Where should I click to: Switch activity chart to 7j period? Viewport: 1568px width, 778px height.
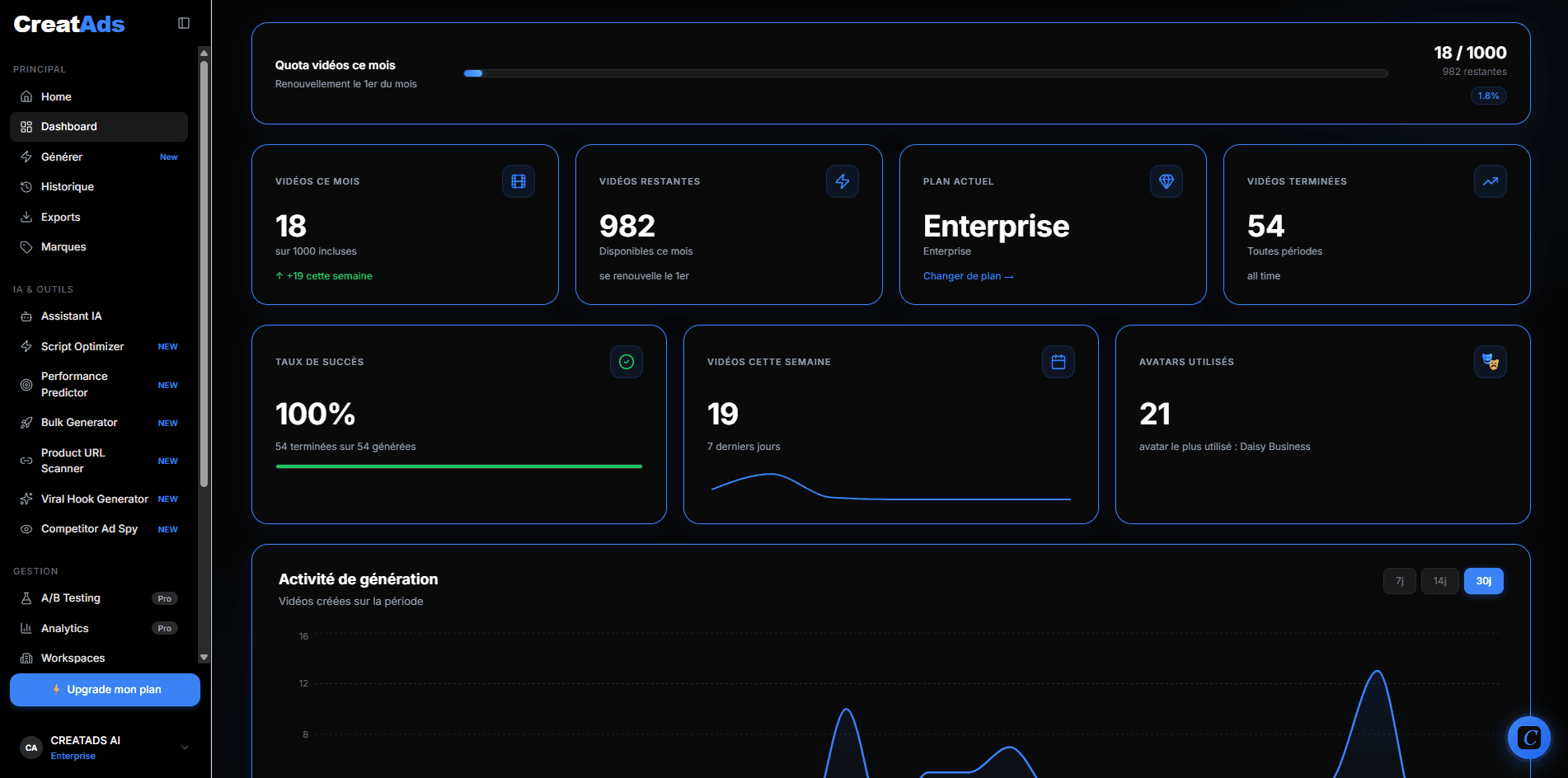[x=1400, y=581]
